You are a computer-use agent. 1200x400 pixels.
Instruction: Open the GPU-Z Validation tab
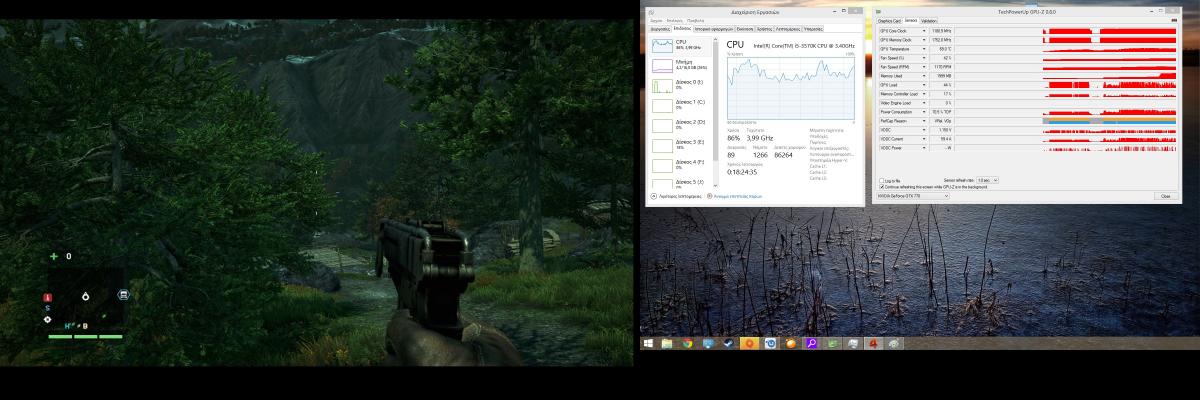coord(929,21)
